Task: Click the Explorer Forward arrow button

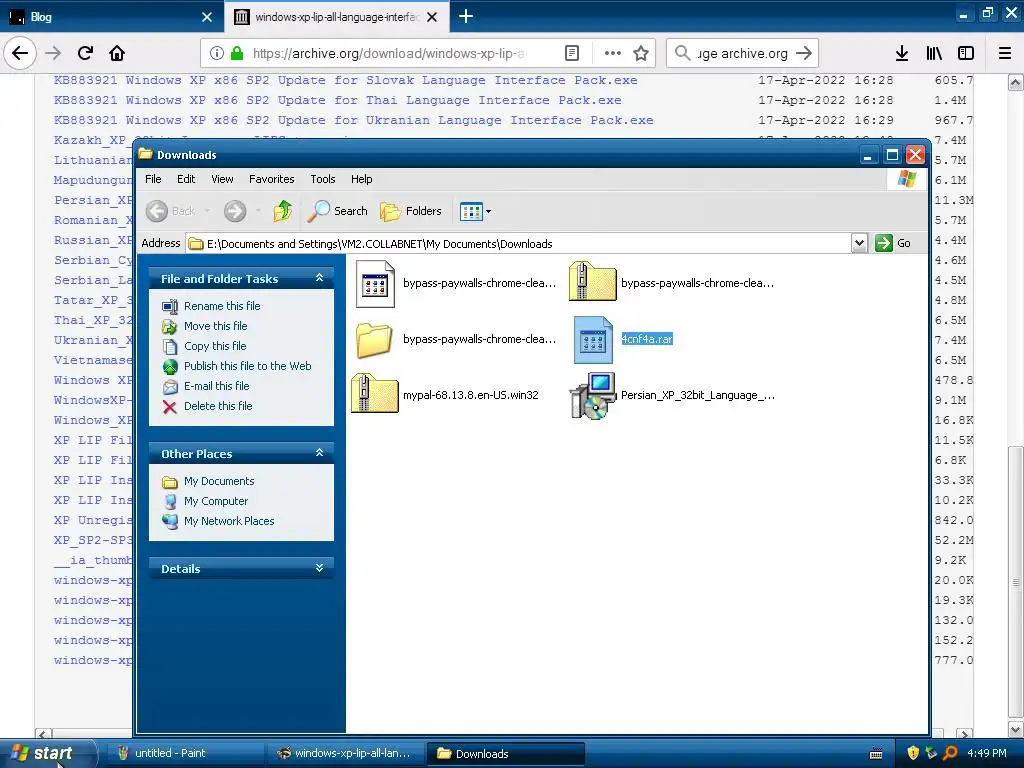Action: point(235,211)
